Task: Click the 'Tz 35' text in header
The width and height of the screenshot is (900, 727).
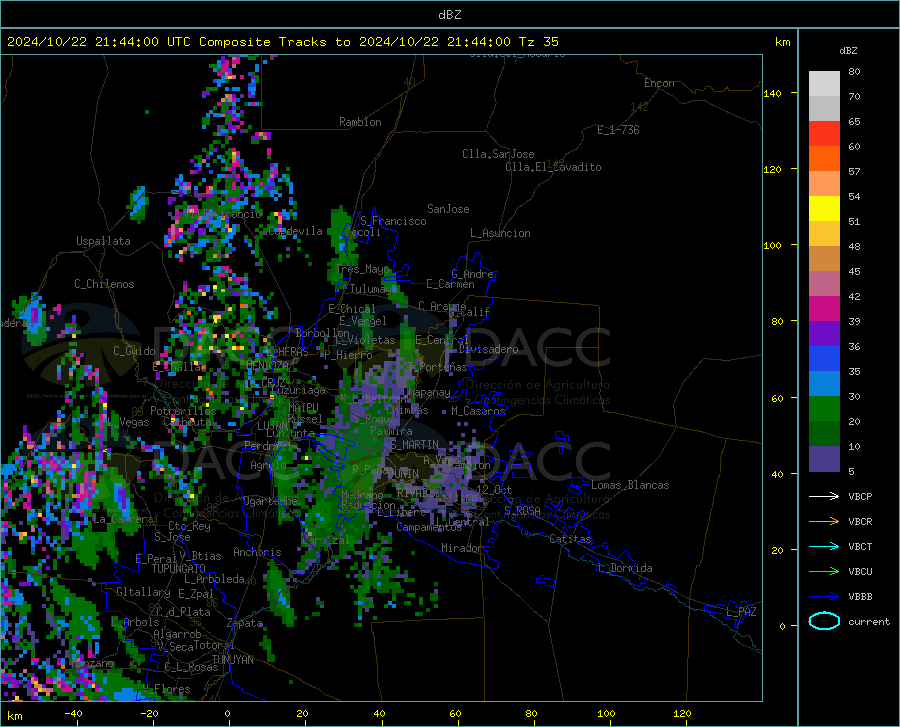Action: [x=538, y=42]
